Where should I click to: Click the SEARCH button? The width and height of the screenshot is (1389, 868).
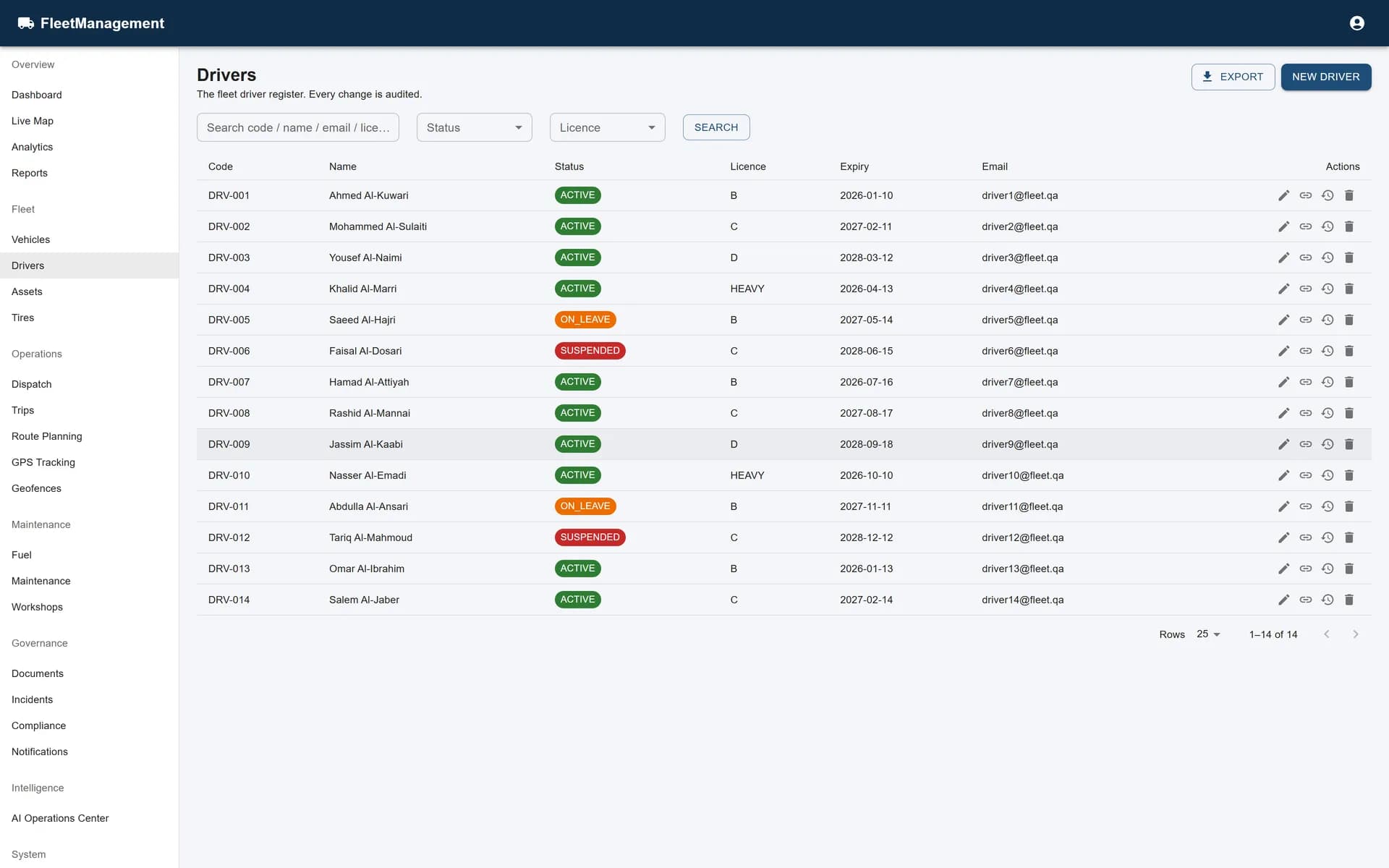[716, 127]
